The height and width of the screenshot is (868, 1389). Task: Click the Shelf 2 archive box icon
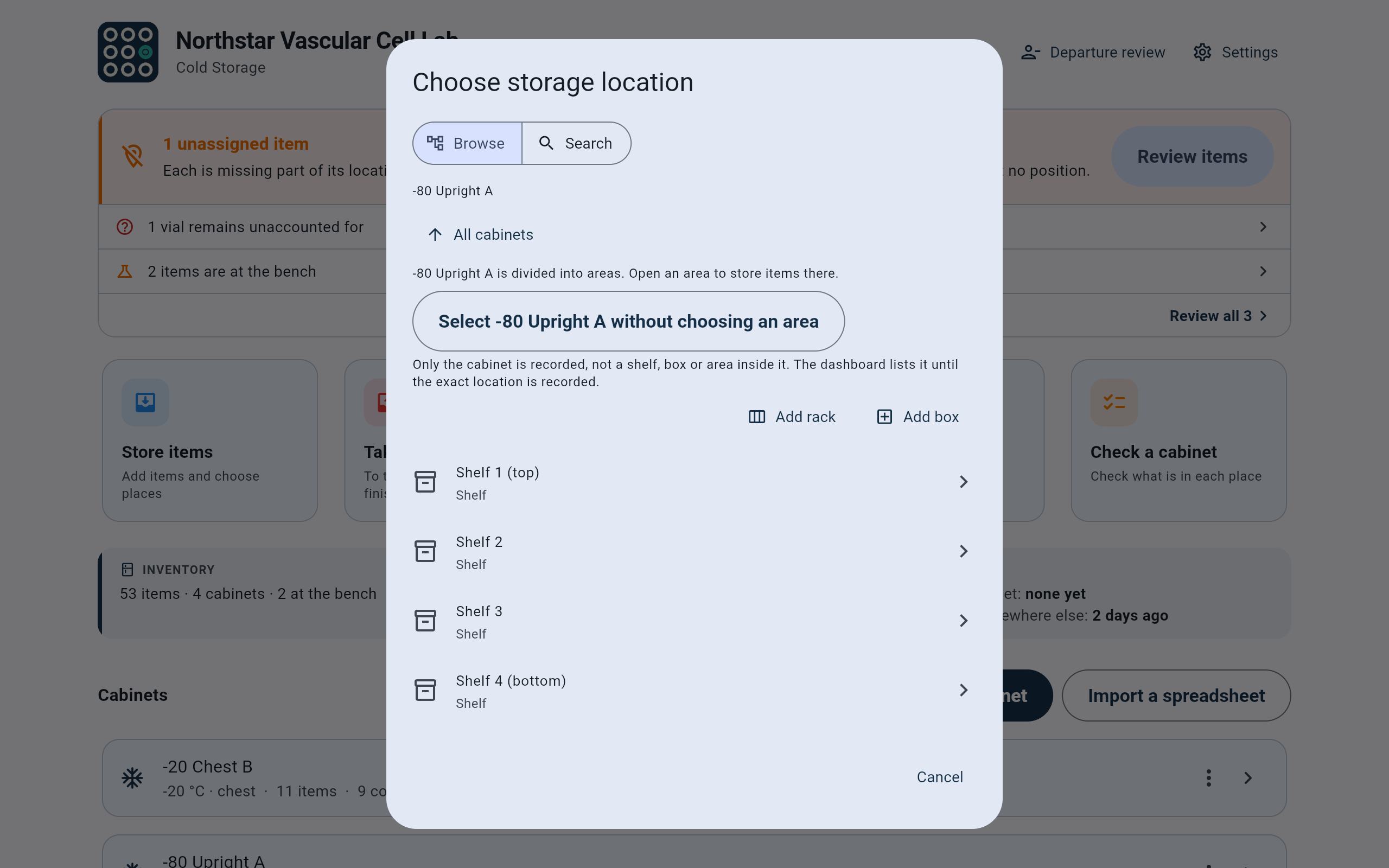coord(425,552)
